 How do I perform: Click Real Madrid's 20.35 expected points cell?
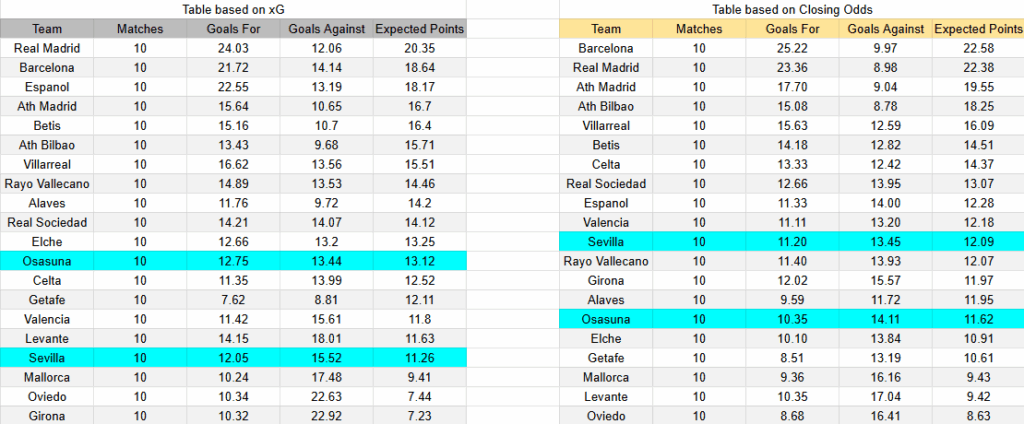(419, 48)
